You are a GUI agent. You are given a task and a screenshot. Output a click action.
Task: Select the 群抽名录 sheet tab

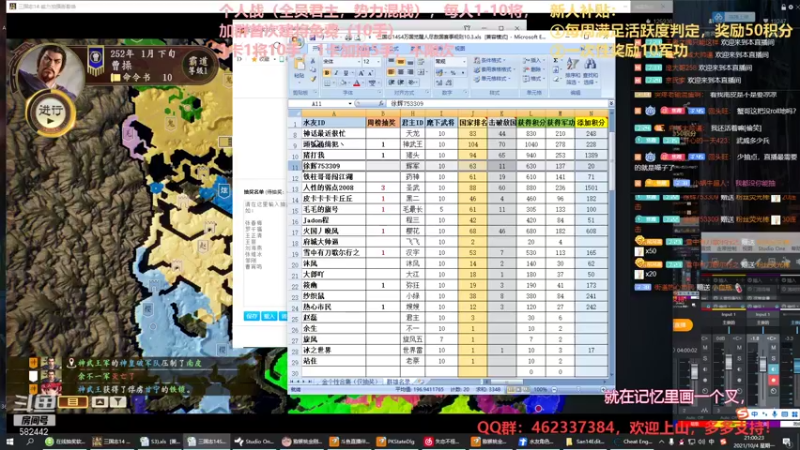click(x=398, y=382)
